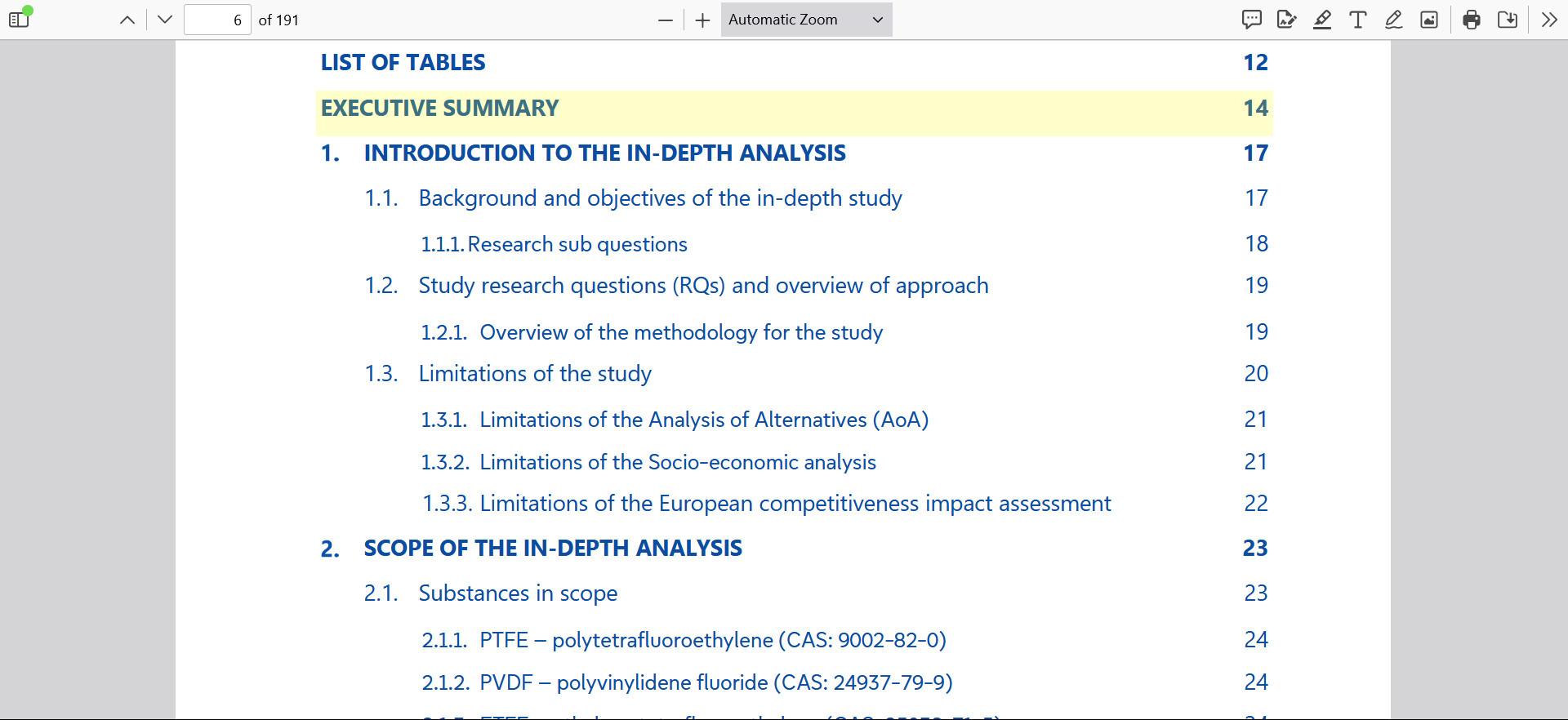Open the Automatic Zoom dropdown
Viewport: 1568px width, 720px height.
point(806,20)
